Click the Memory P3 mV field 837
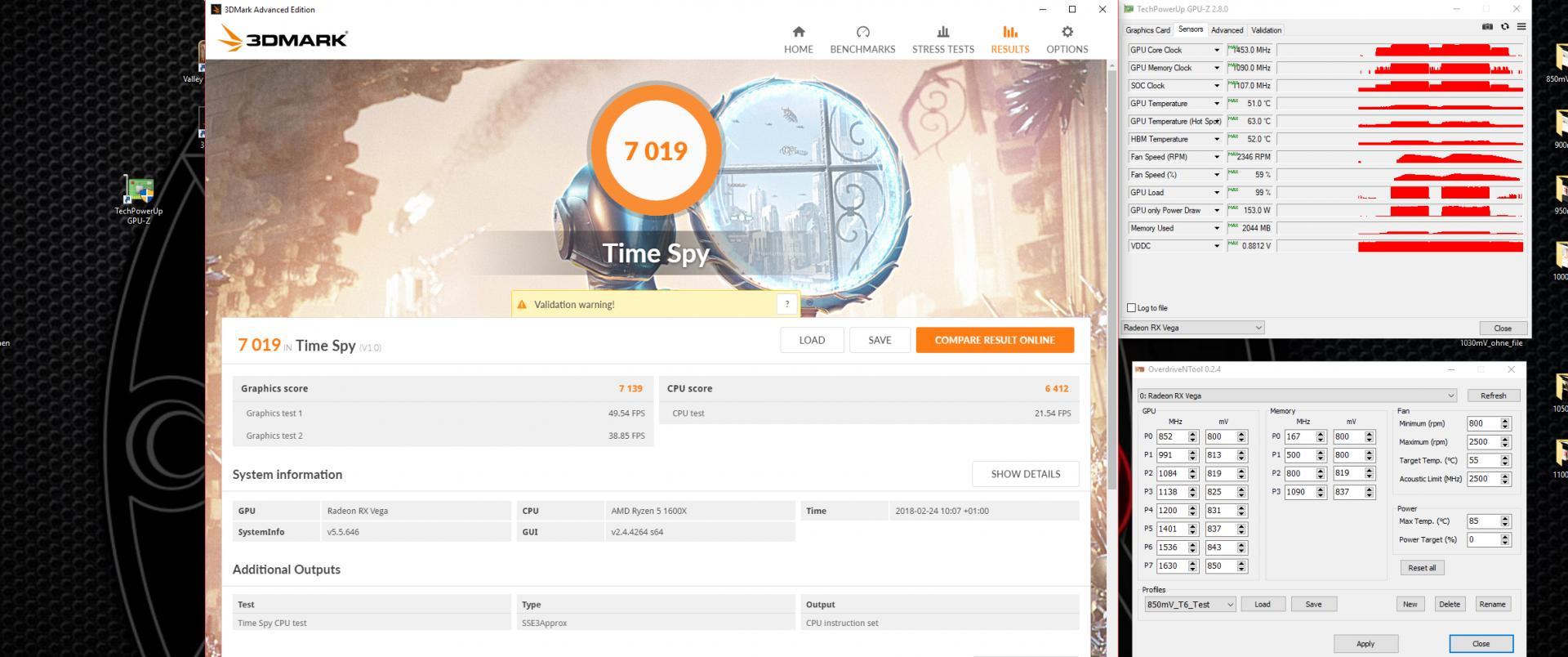 1349,493
